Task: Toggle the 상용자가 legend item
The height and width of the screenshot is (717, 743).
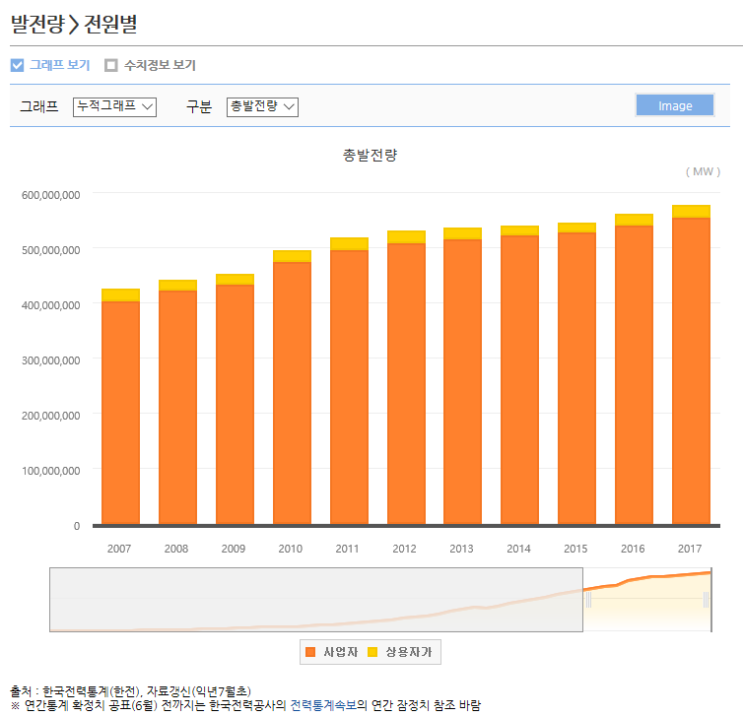Action: (x=400, y=652)
